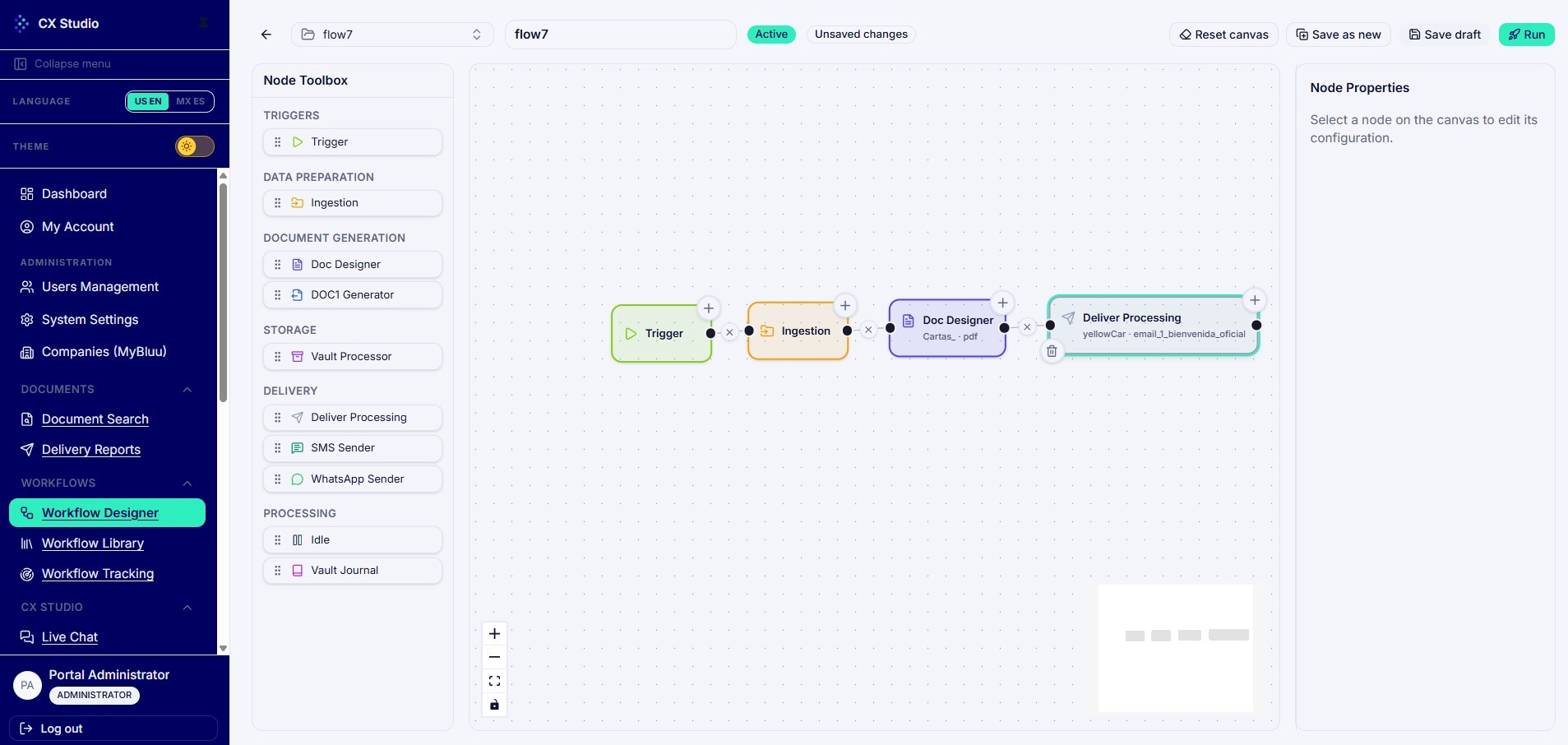
Task: Click the Run button
Action: (1526, 35)
